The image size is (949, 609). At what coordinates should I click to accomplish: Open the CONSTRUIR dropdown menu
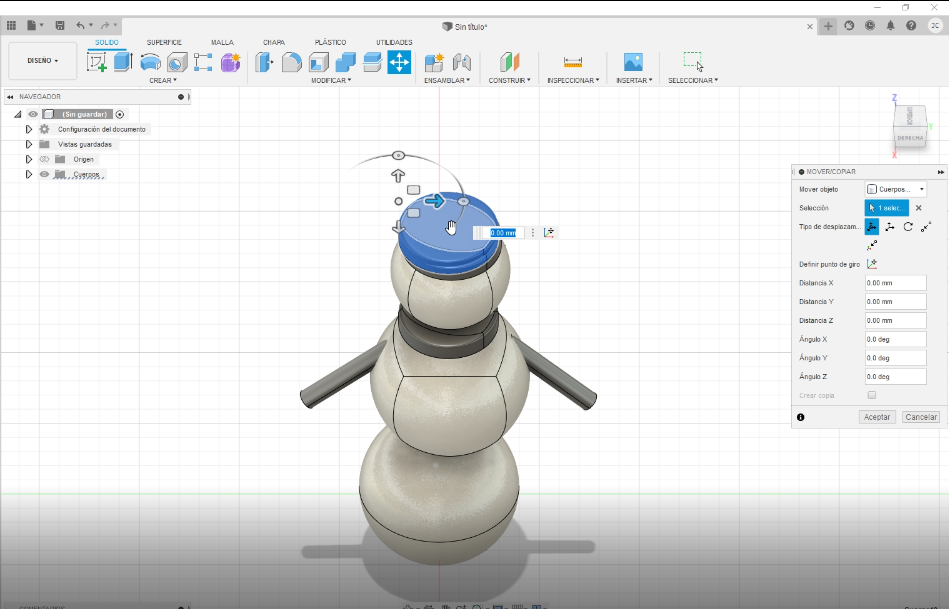point(509,81)
